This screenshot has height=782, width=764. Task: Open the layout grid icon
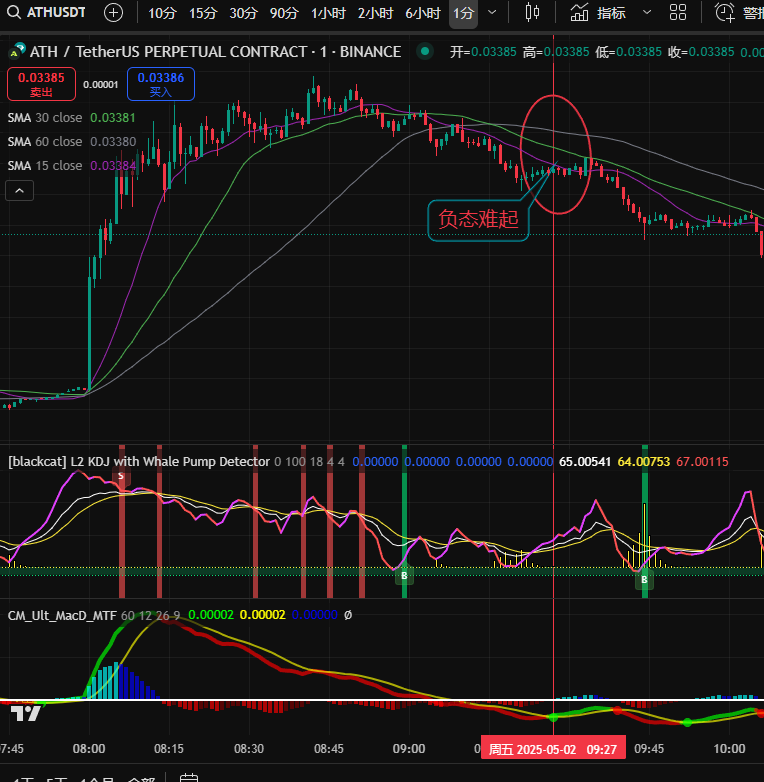(678, 12)
